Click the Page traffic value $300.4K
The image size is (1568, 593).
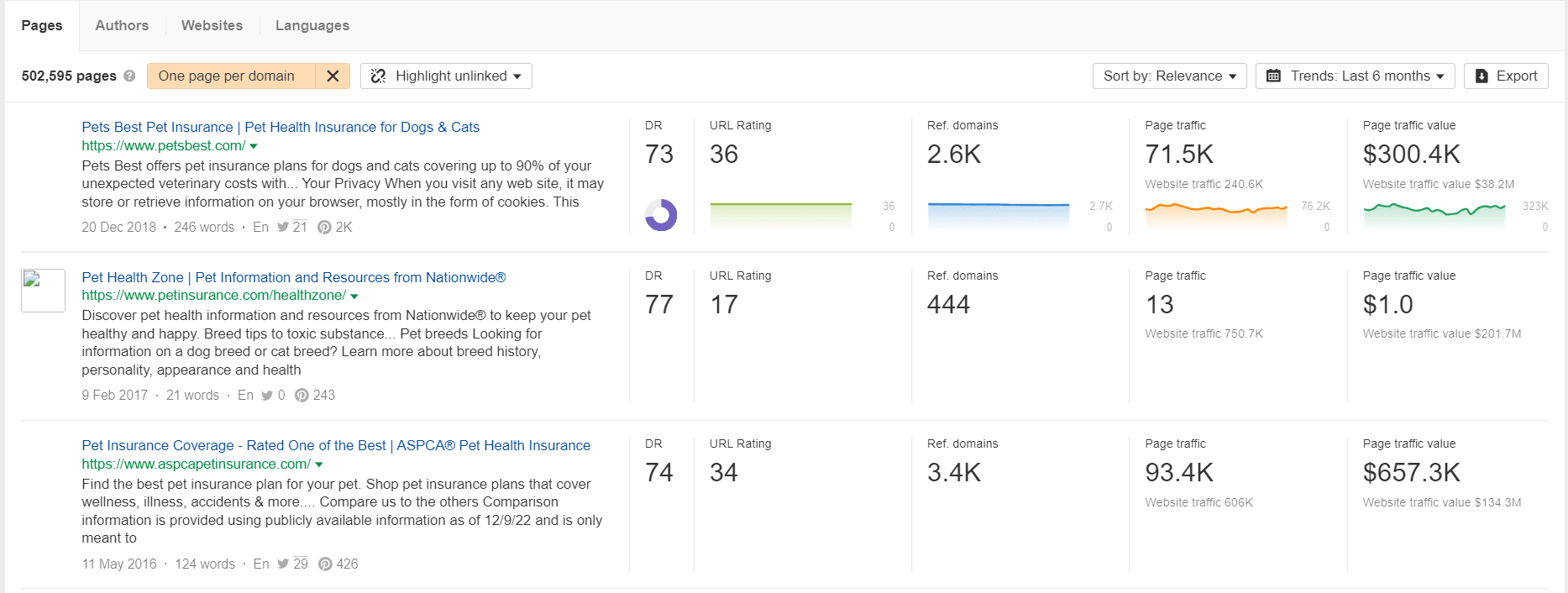[1412, 154]
